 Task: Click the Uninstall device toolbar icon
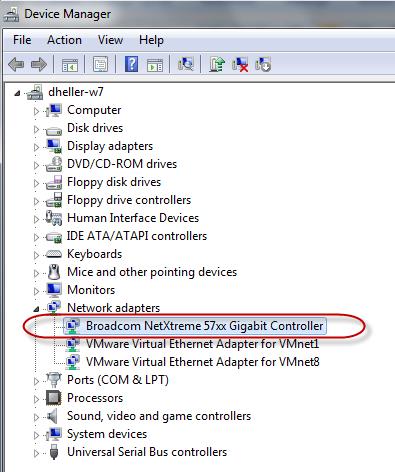[240, 64]
